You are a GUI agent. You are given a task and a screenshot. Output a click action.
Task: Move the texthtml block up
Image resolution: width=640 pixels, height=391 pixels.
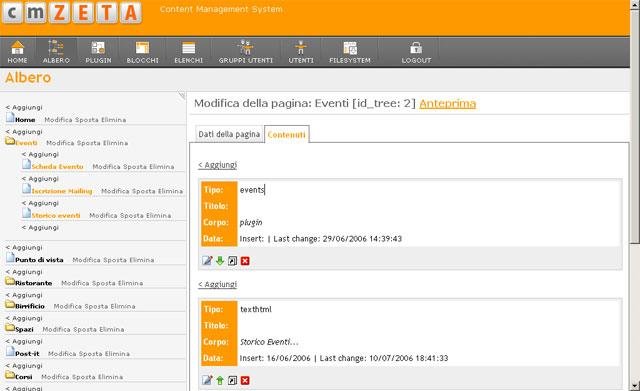click(x=220, y=380)
